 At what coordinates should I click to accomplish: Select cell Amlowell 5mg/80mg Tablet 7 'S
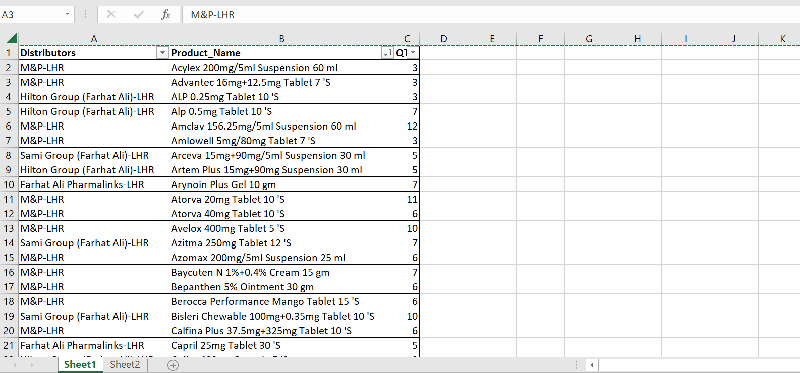[x=282, y=140]
